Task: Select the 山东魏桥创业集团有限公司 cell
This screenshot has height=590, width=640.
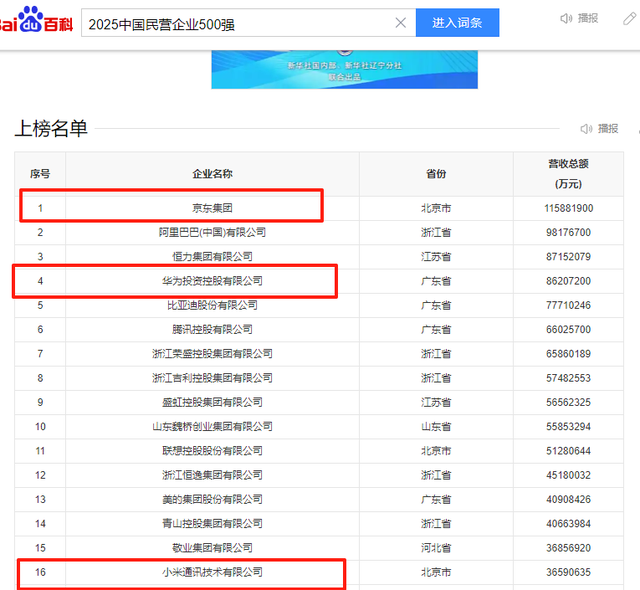Action: (x=212, y=427)
